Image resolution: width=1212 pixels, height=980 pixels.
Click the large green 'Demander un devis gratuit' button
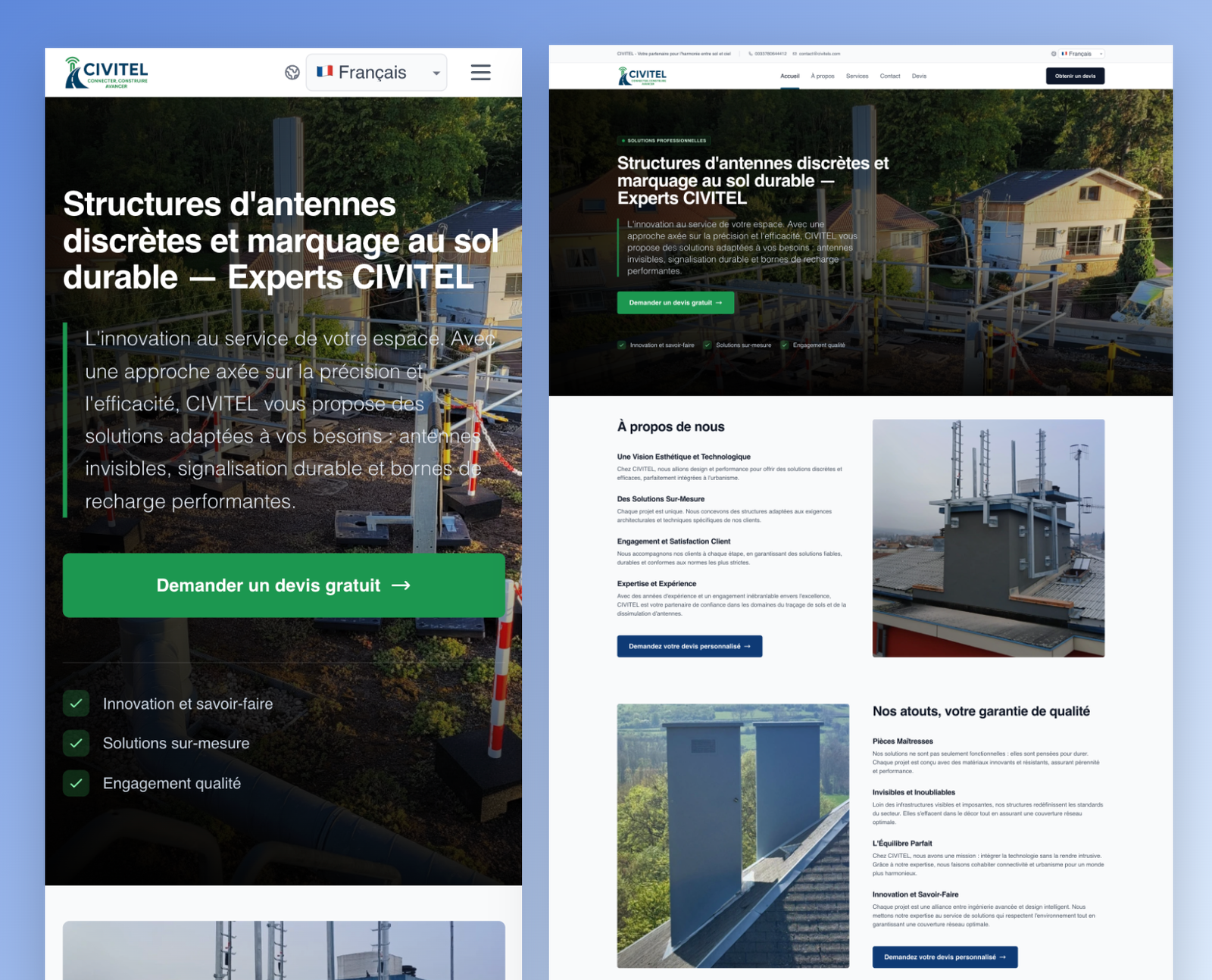click(283, 585)
